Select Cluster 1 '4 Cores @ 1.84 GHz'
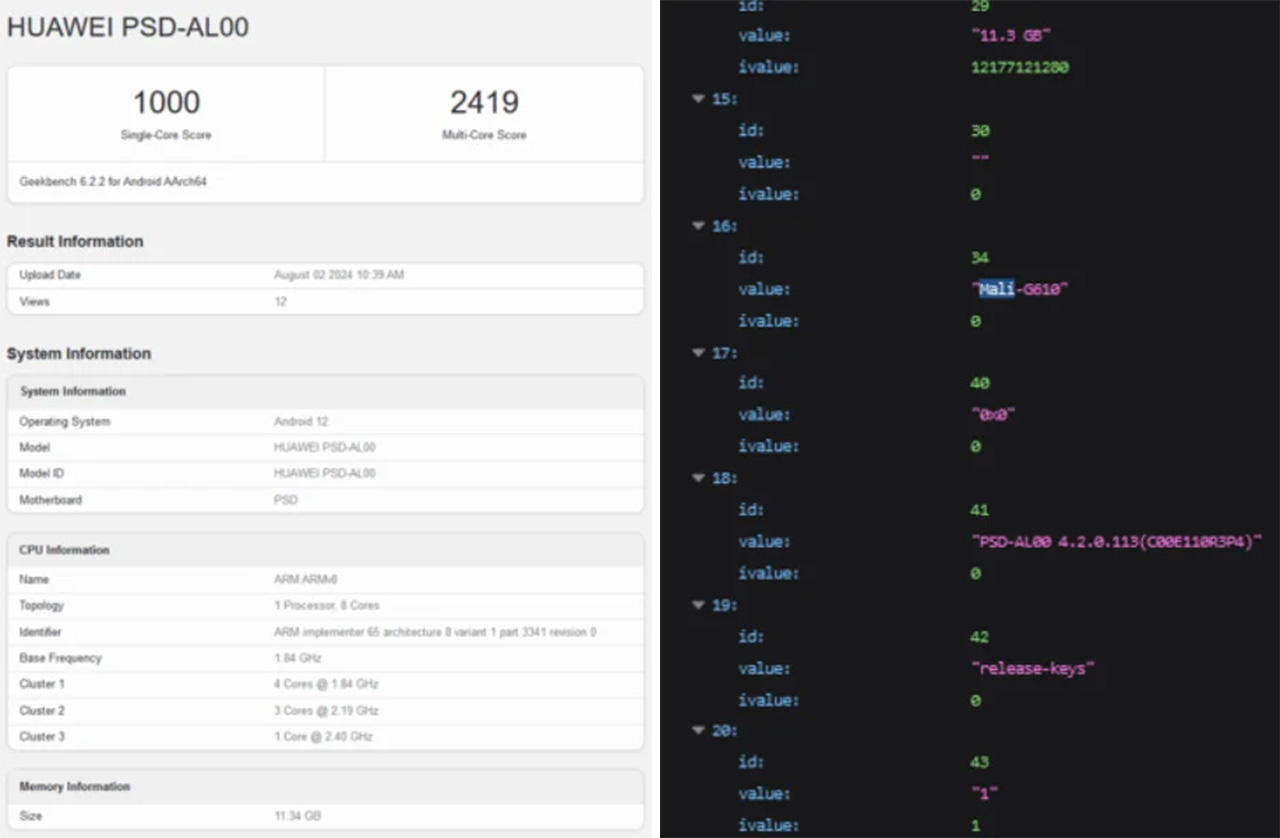This screenshot has width=1280, height=838. (326, 684)
